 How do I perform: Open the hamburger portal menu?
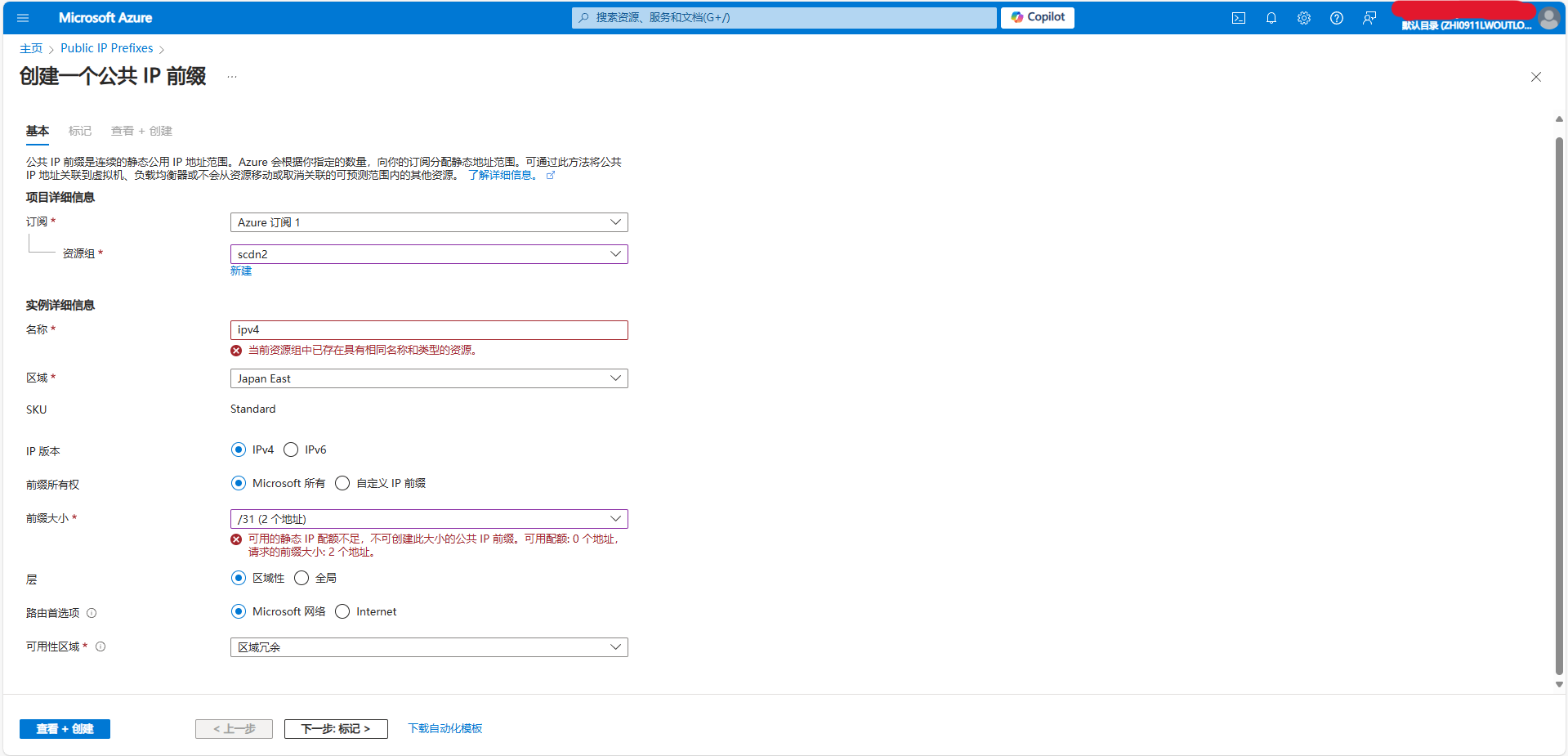[x=23, y=17]
